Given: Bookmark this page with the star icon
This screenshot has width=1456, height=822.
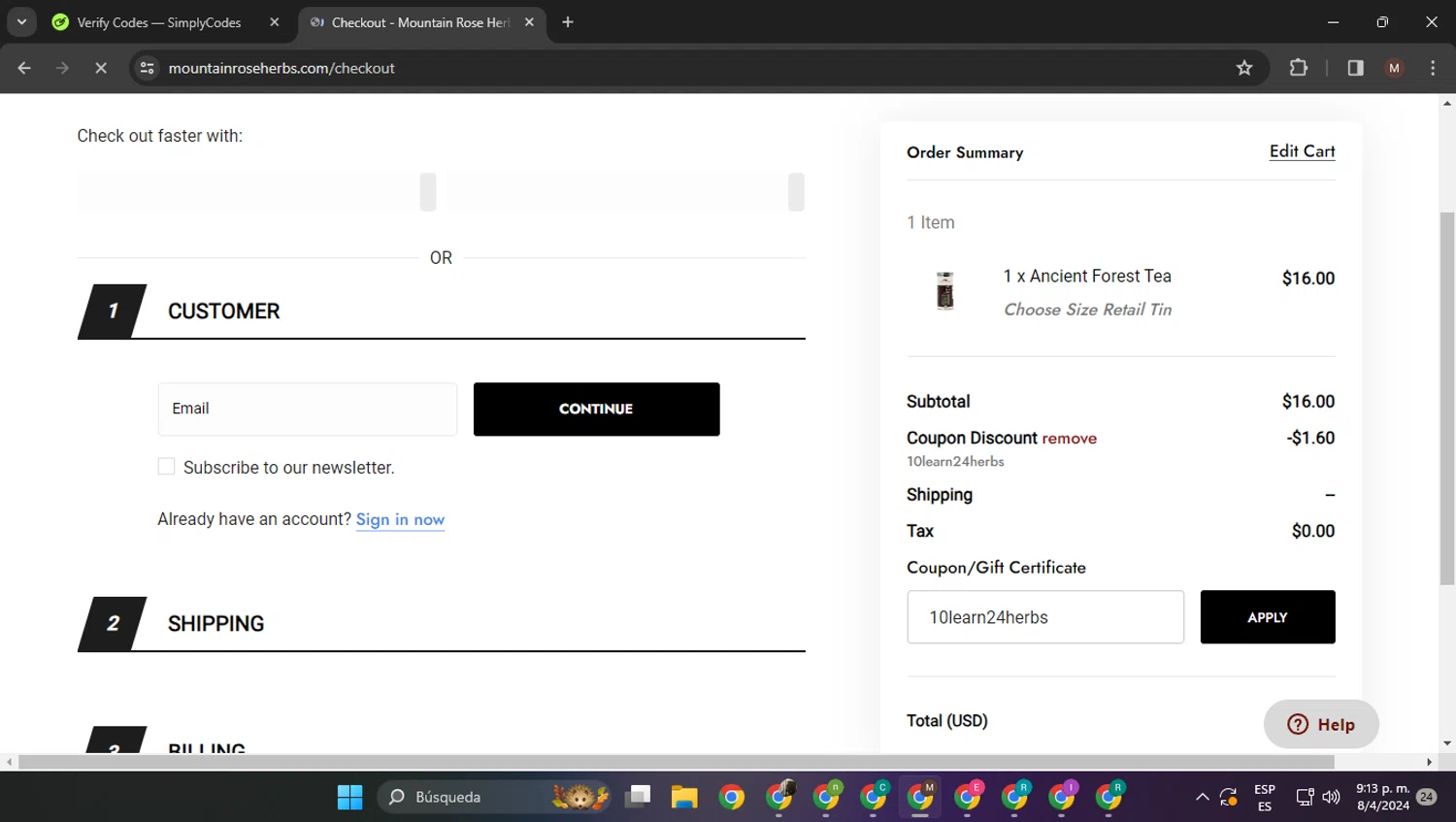Looking at the screenshot, I should pos(1244,68).
